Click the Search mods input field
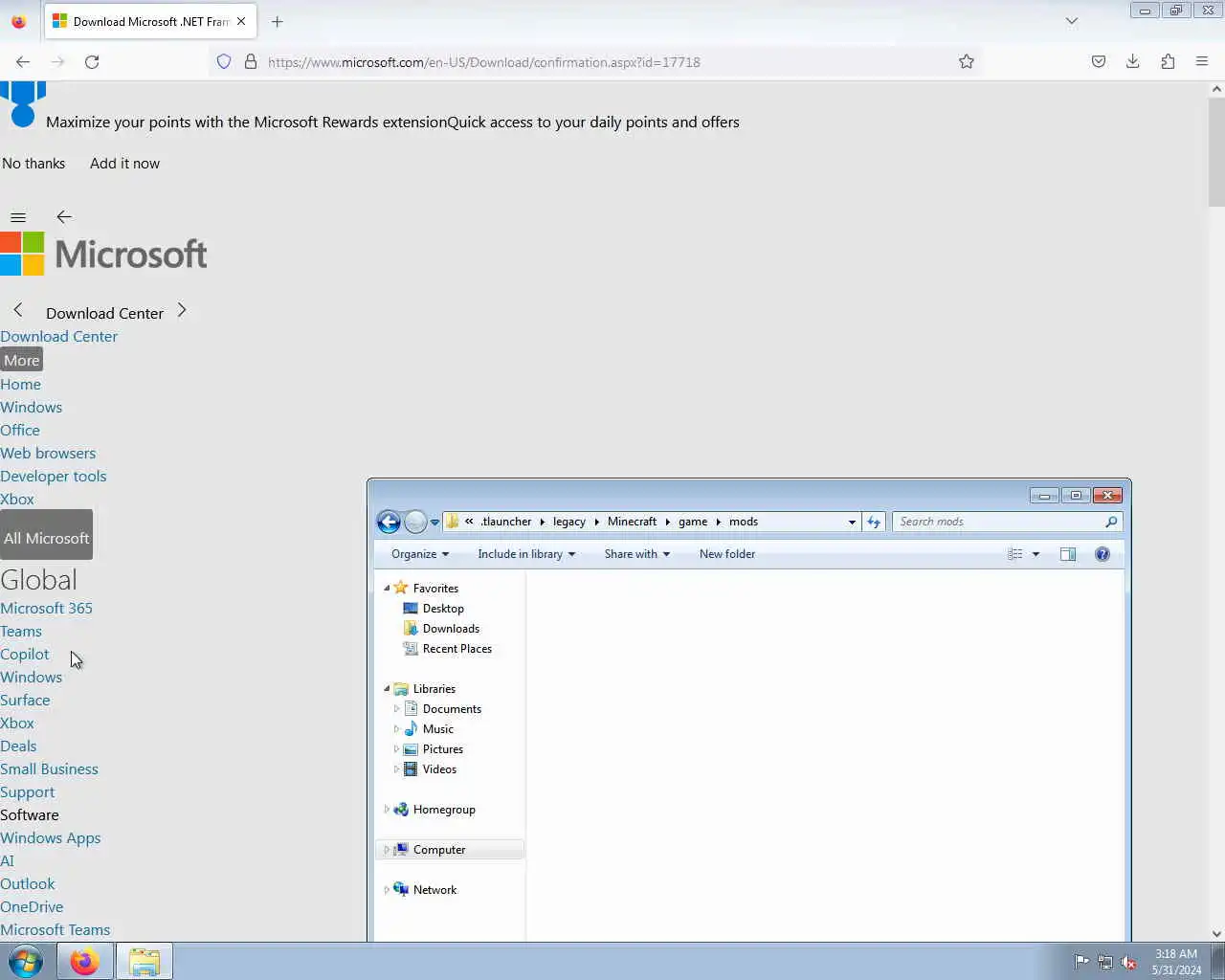1225x980 pixels. (x=1000, y=522)
